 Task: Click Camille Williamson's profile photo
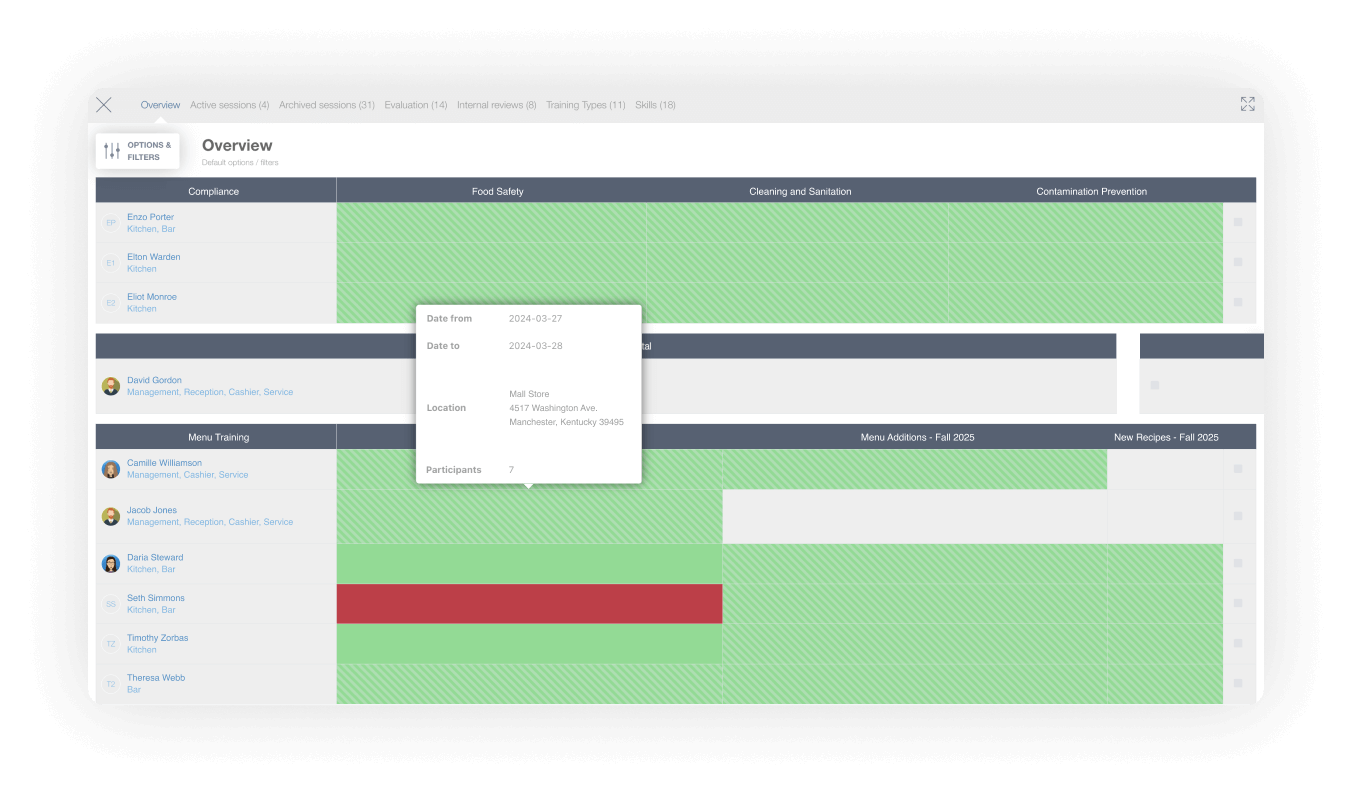pos(111,469)
